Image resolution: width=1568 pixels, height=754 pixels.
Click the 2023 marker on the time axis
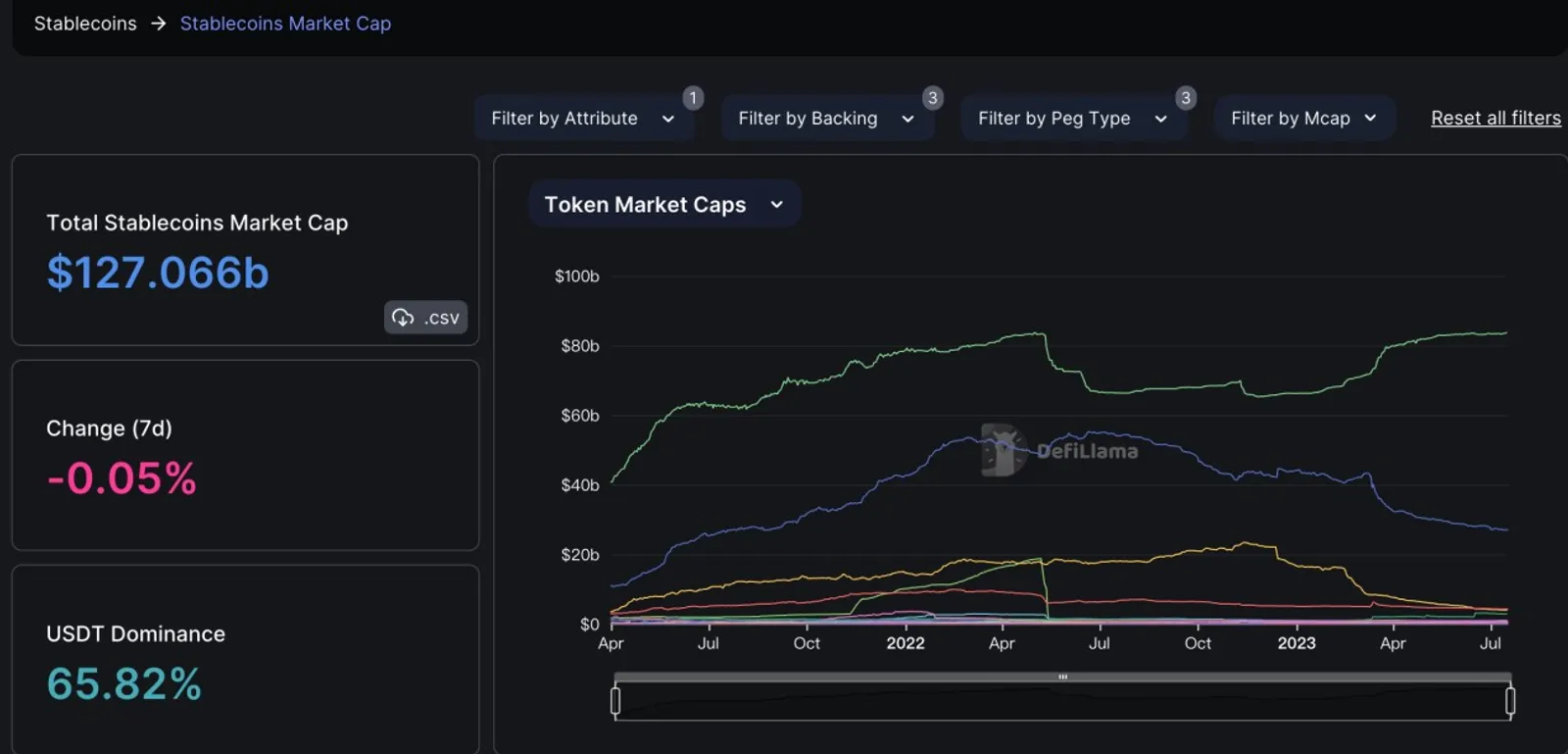click(1296, 643)
